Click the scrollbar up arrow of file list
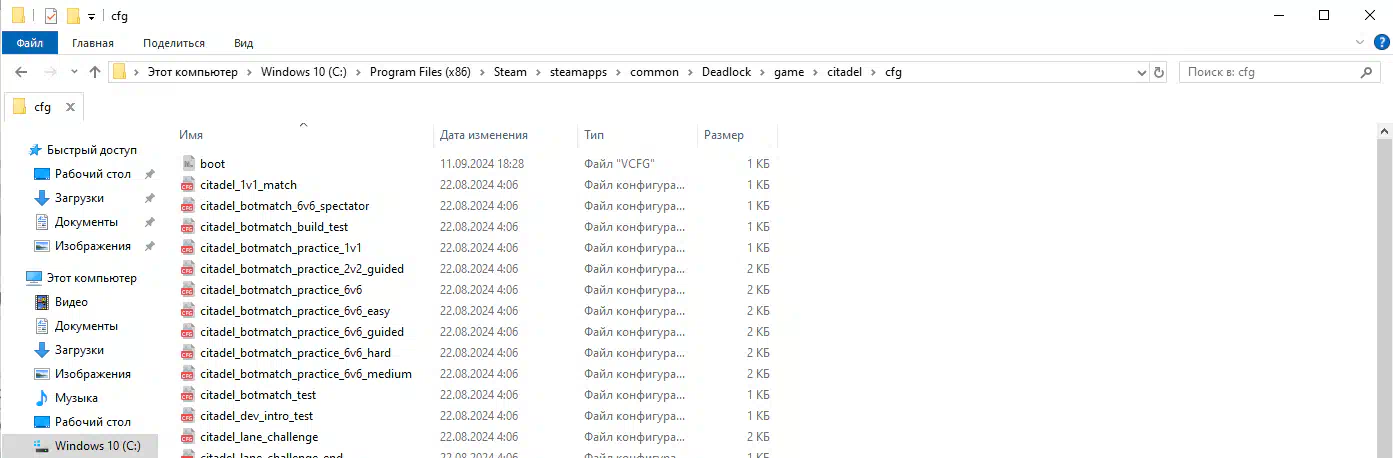1393x458 pixels. click(x=1385, y=131)
